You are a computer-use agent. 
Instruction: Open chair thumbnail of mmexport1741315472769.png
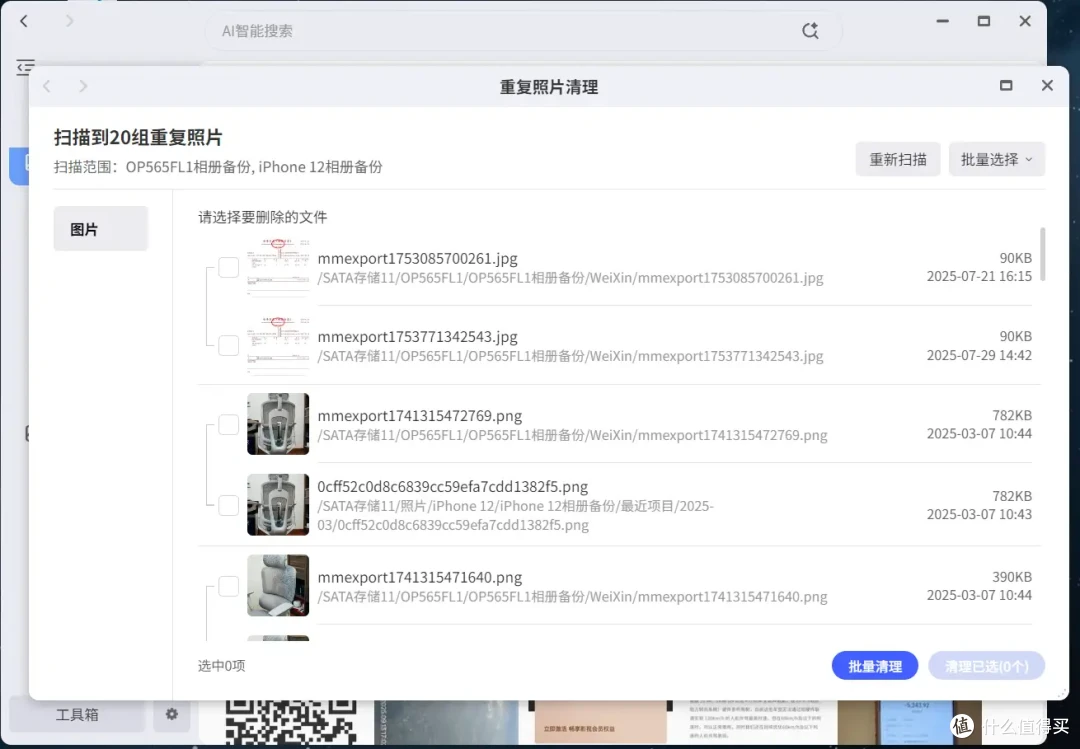coord(278,424)
